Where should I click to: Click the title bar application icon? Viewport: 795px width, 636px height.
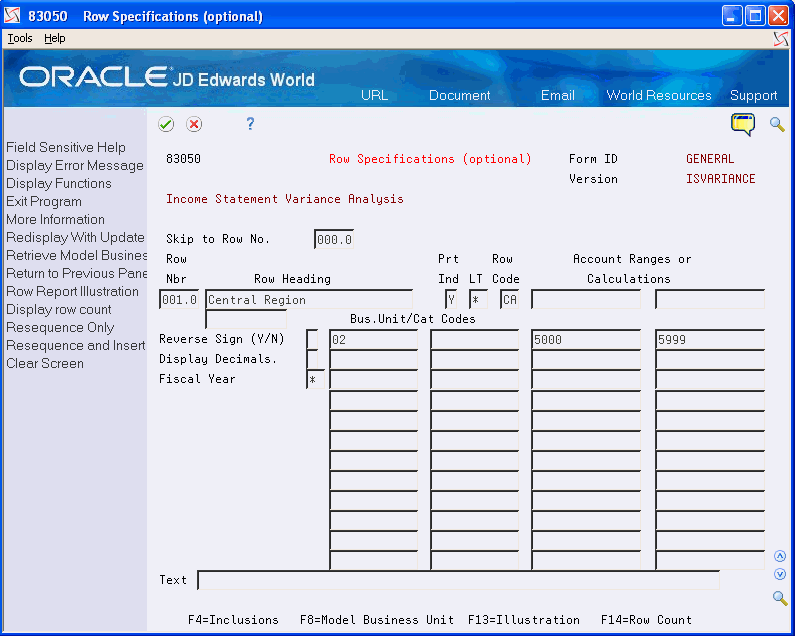tap(12, 16)
